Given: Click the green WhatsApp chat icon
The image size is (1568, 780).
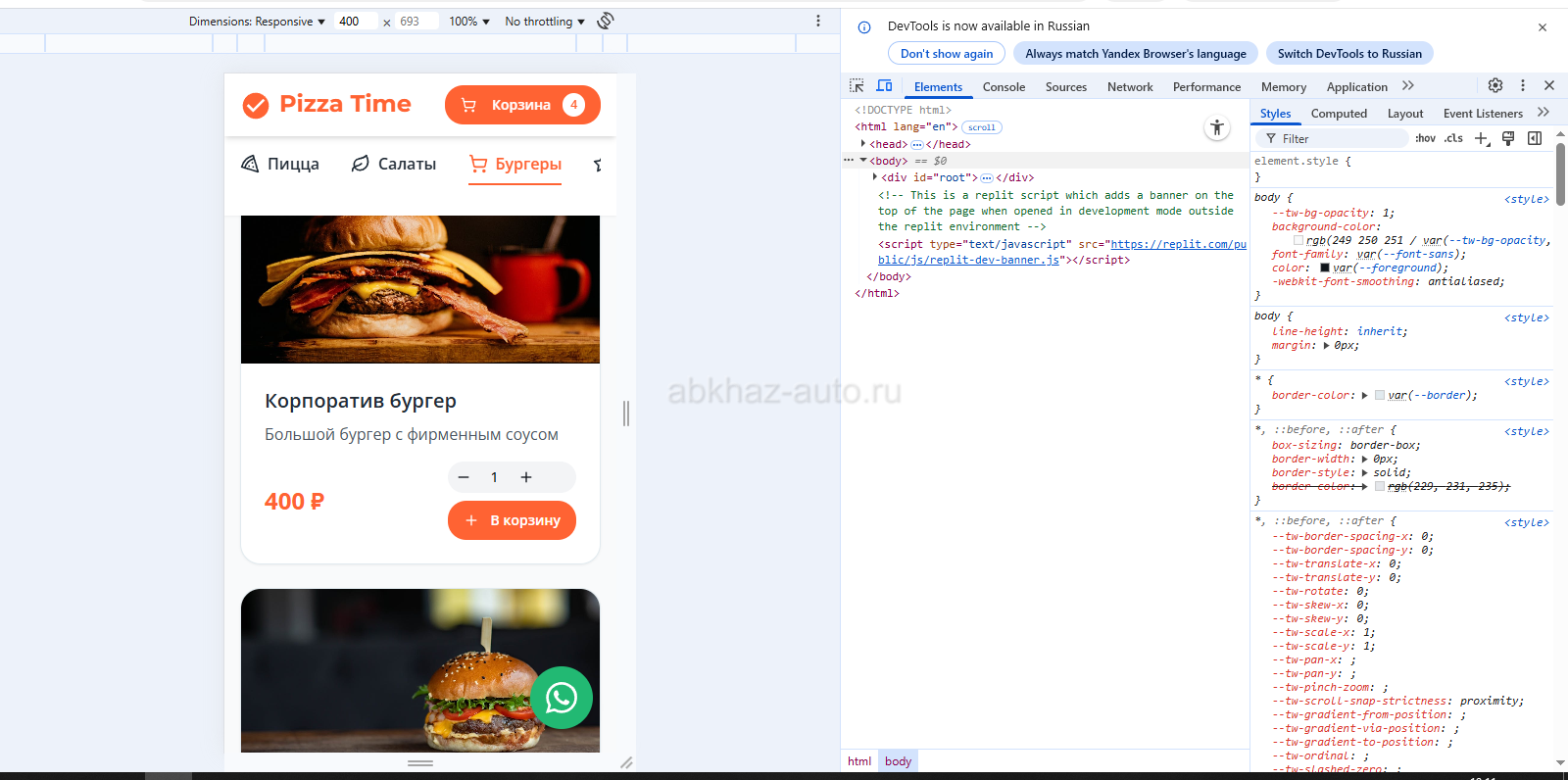Looking at the screenshot, I should pyautogui.click(x=562, y=698).
